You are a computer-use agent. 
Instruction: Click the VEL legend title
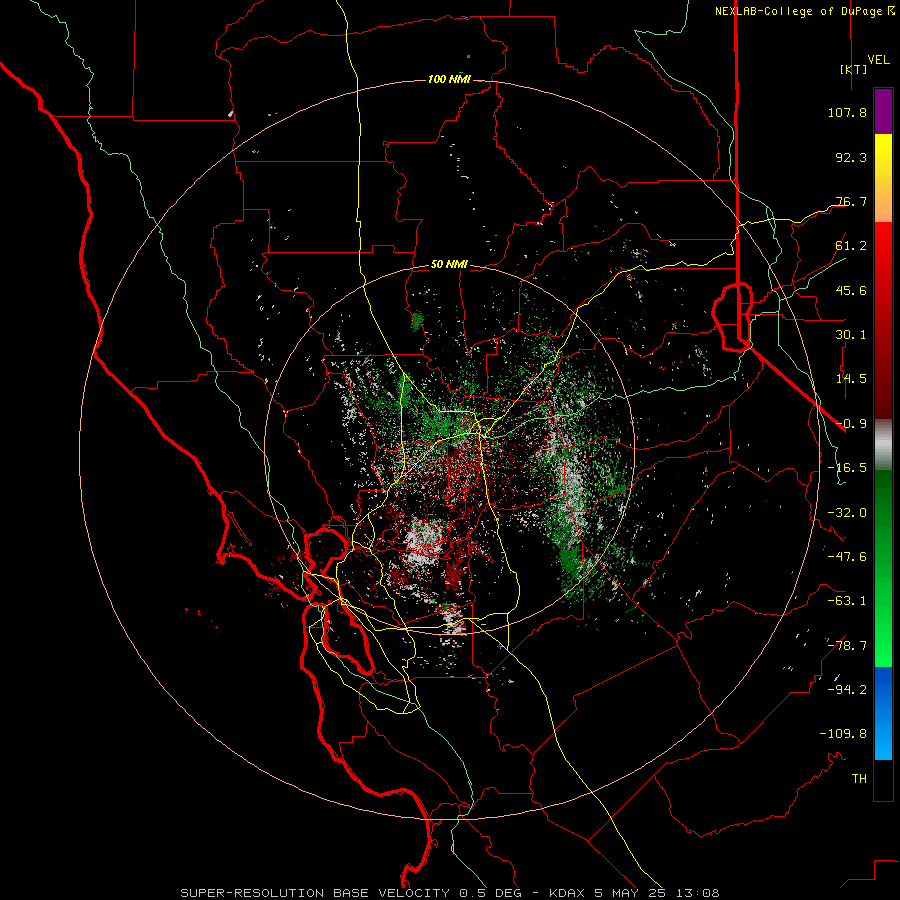[x=878, y=60]
